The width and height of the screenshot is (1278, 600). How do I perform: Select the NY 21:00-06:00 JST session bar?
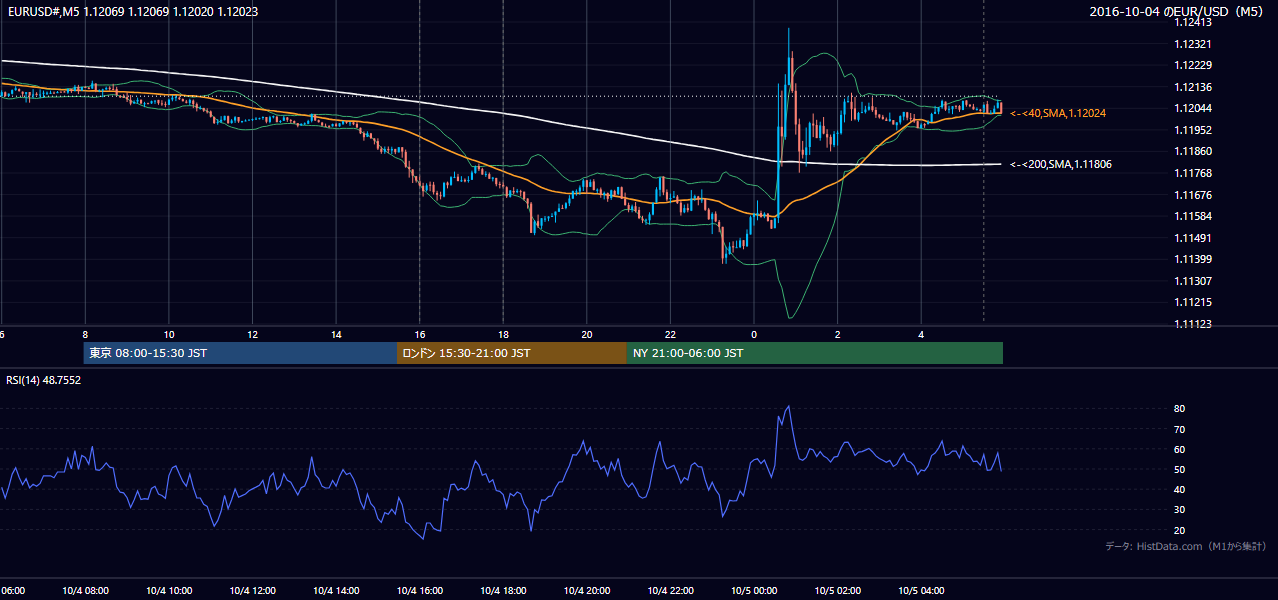[x=815, y=353]
